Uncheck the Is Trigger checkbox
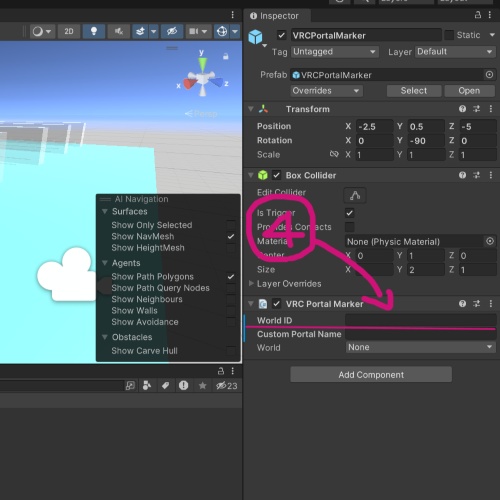 tap(350, 213)
